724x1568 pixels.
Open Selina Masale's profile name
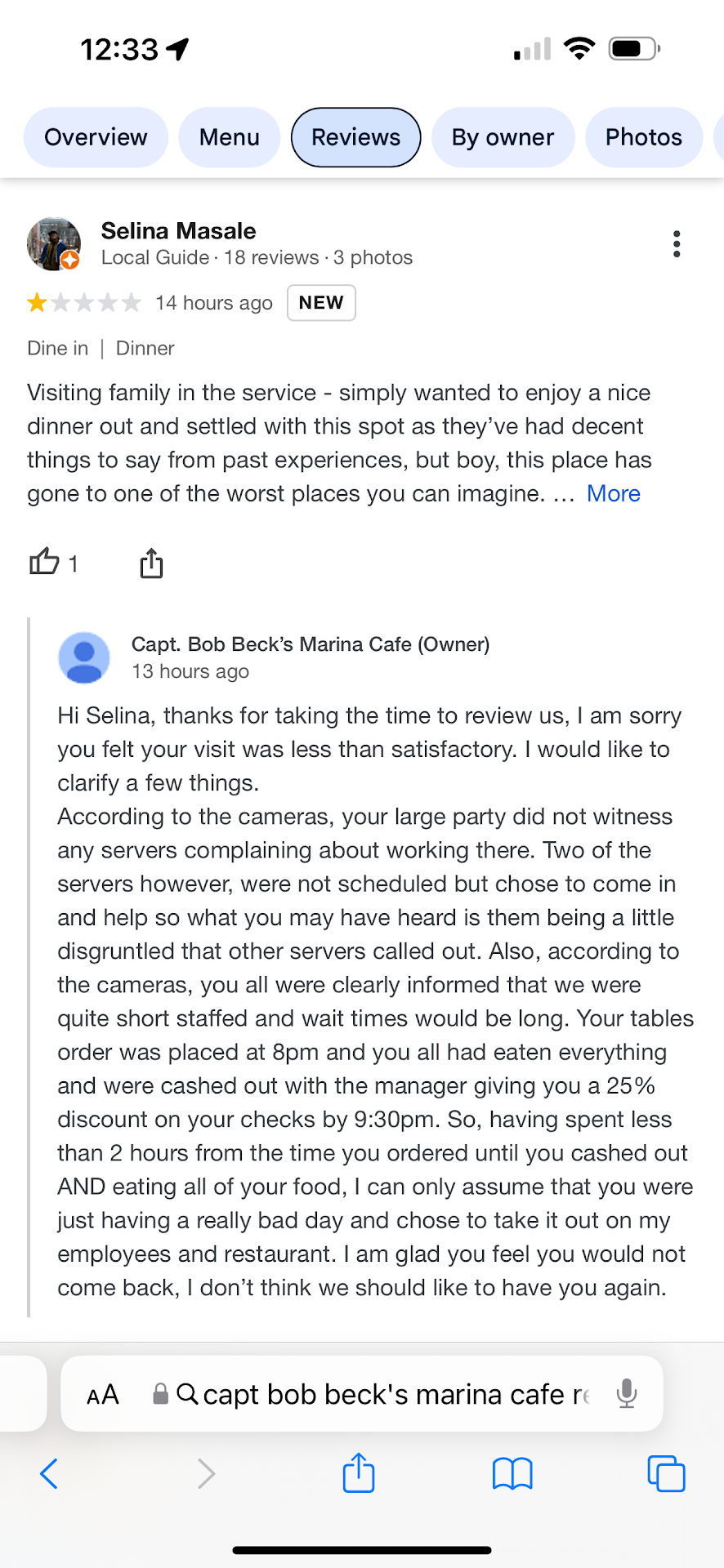(178, 231)
